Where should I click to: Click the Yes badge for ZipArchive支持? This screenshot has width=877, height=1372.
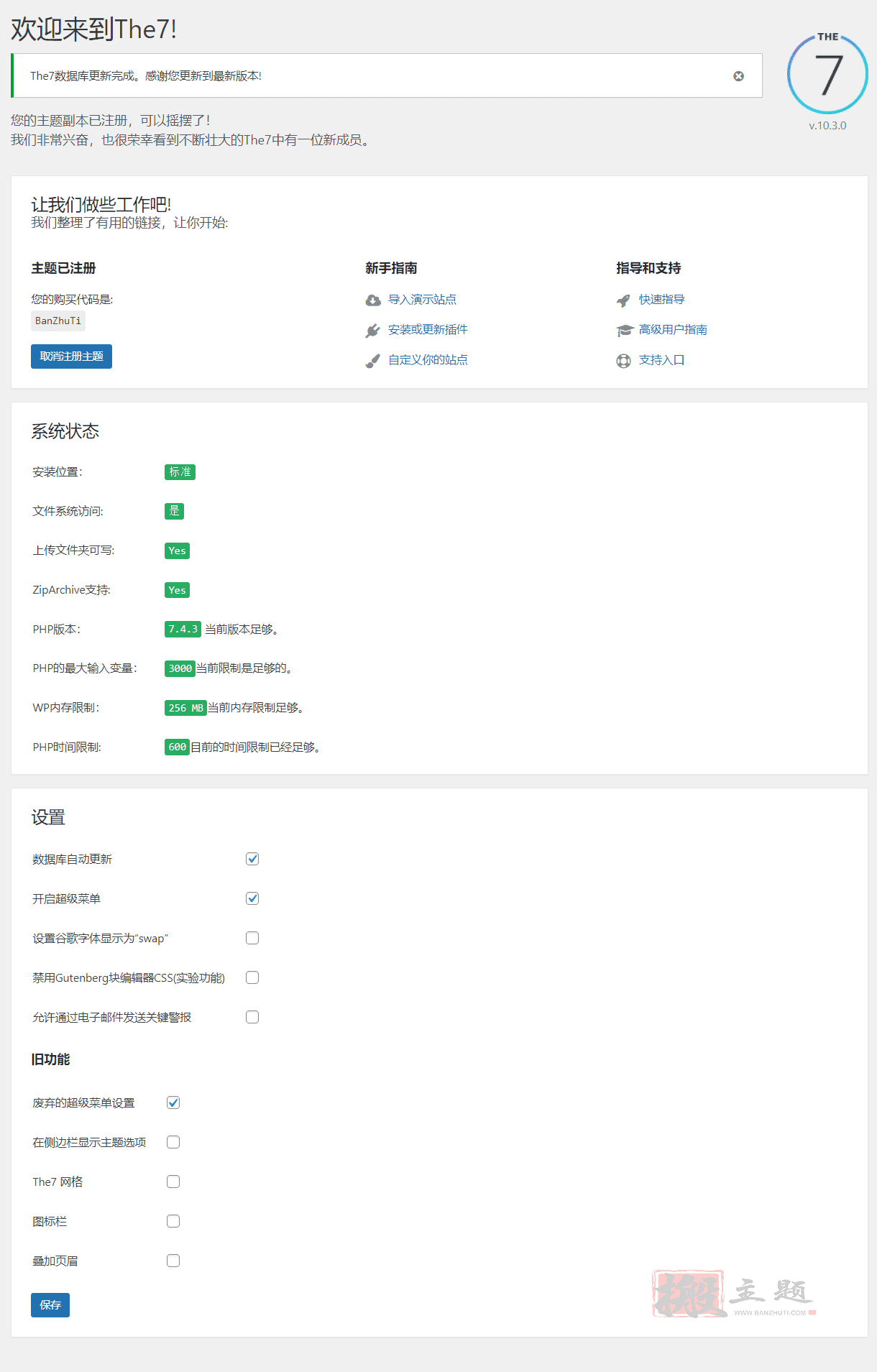coord(177,590)
